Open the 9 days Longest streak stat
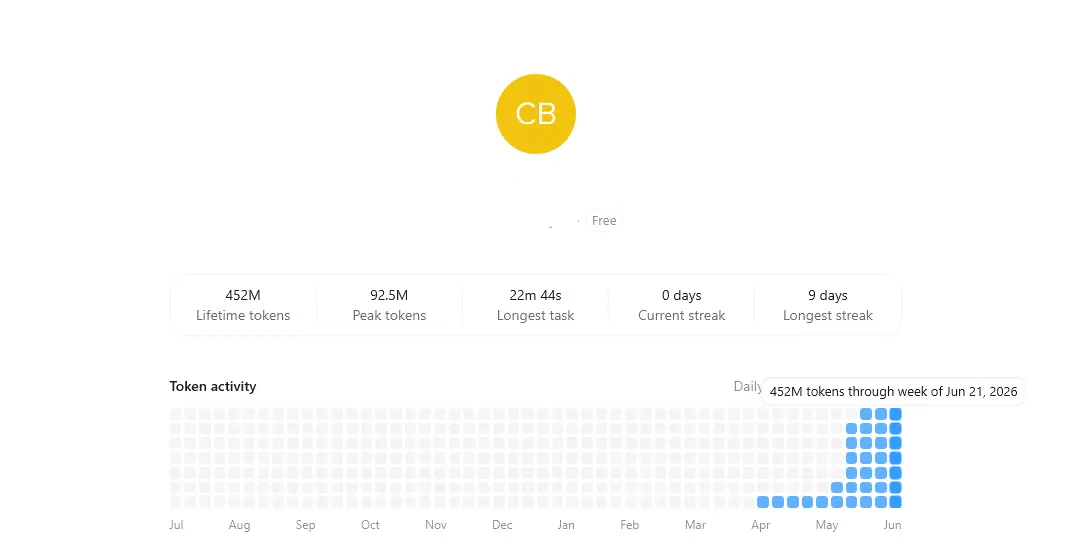The width and height of the screenshot is (1089, 553). pos(828,305)
